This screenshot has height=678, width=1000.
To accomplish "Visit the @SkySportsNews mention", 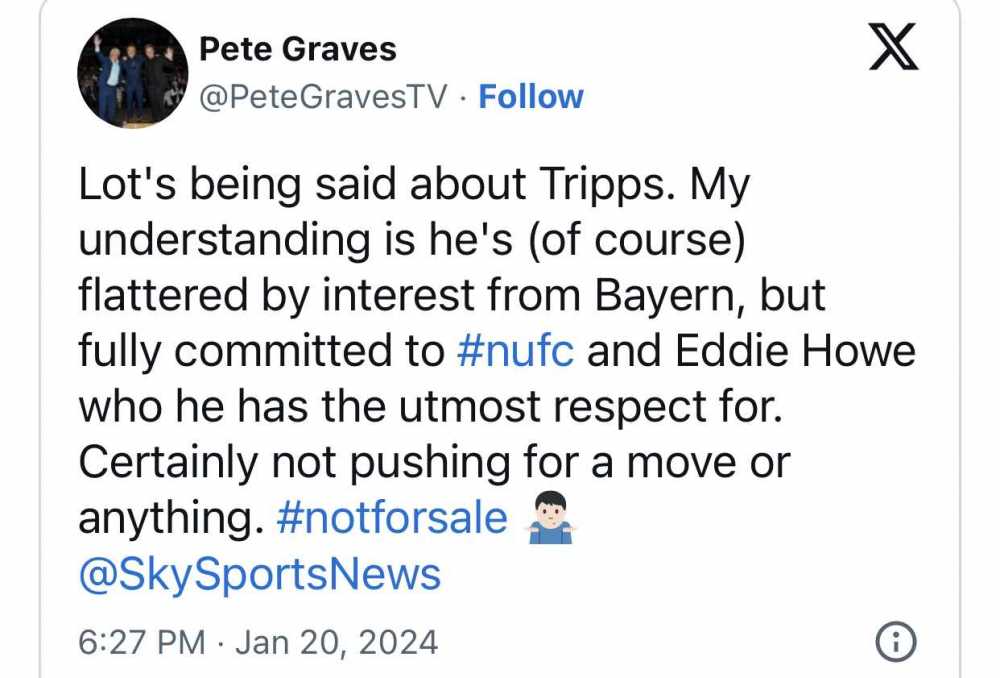I will (260, 573).
